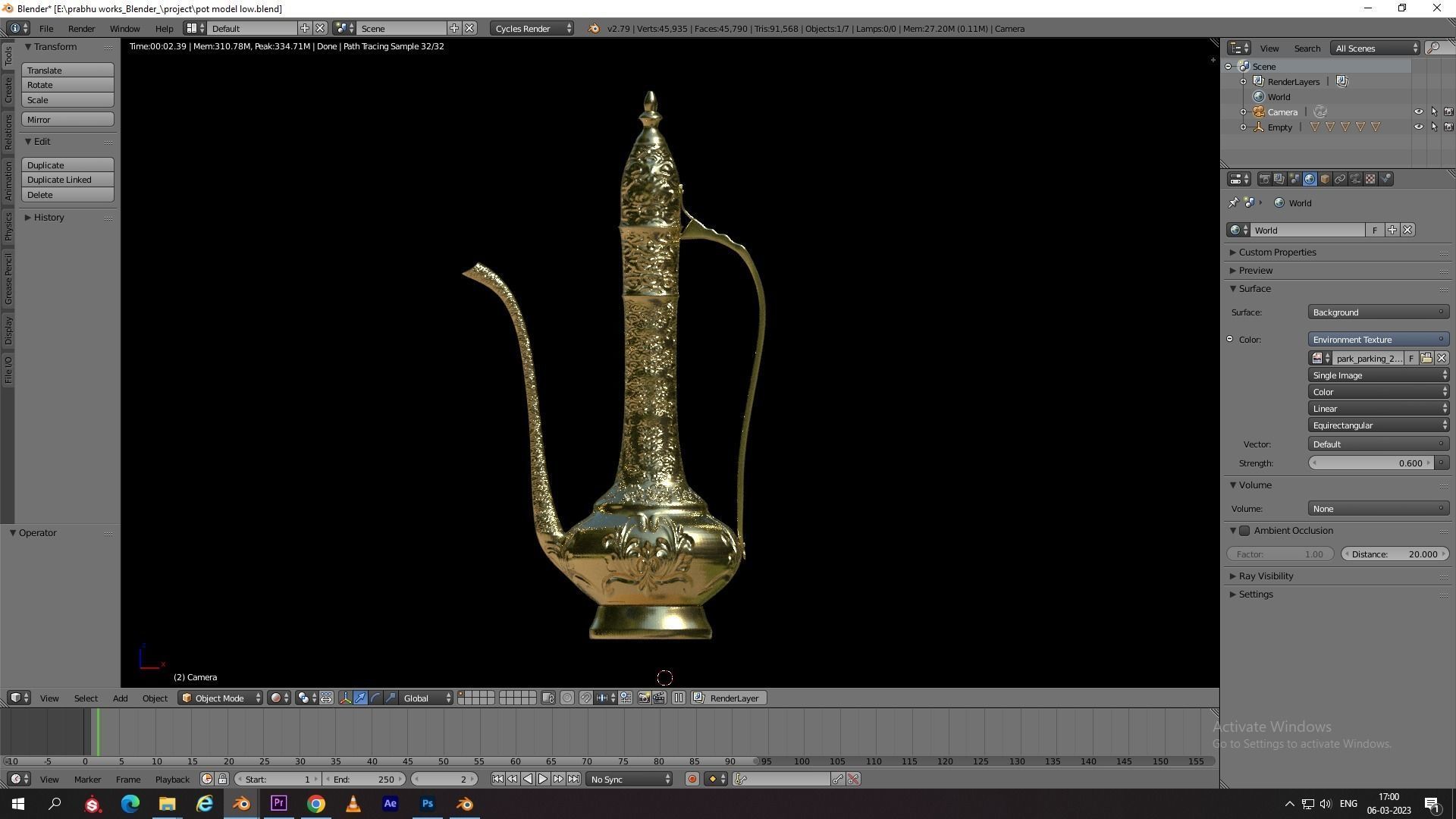Enable the Ambient Occlusion checkbox
Viewport: 1456px width, 819px height.
click(1244, 531)
